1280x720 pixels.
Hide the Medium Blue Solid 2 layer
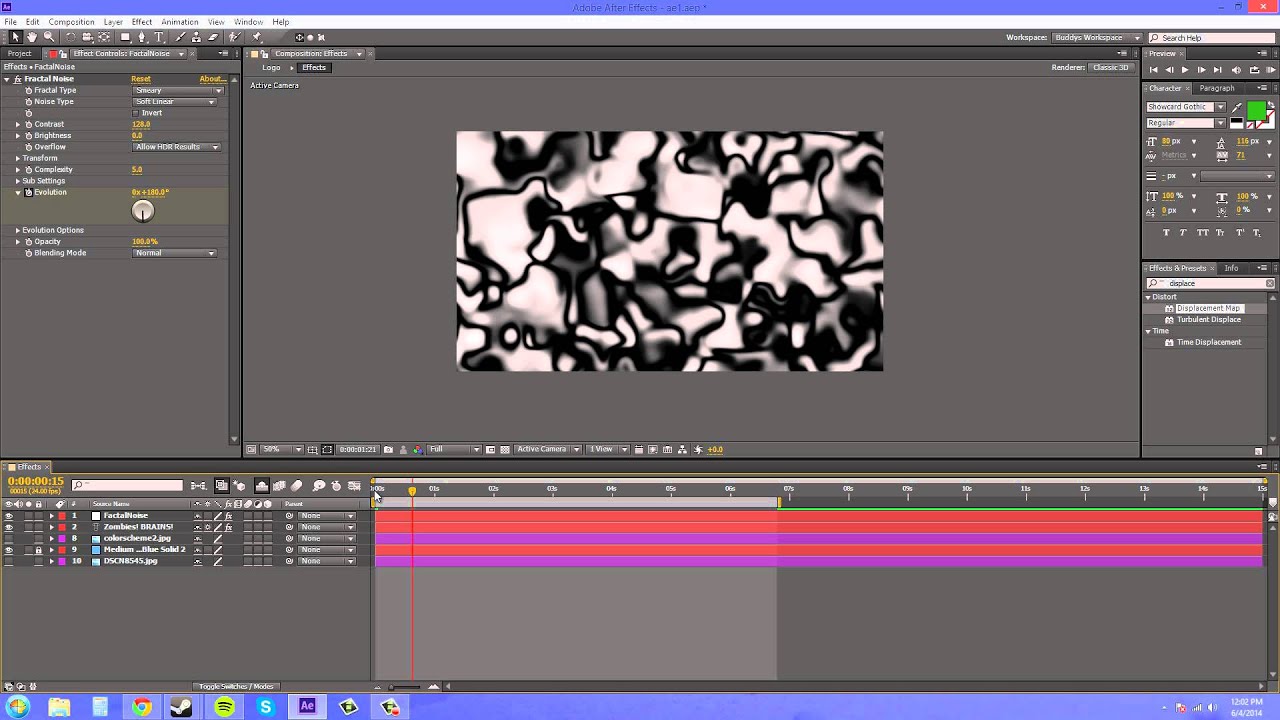(x=9, y=550)
